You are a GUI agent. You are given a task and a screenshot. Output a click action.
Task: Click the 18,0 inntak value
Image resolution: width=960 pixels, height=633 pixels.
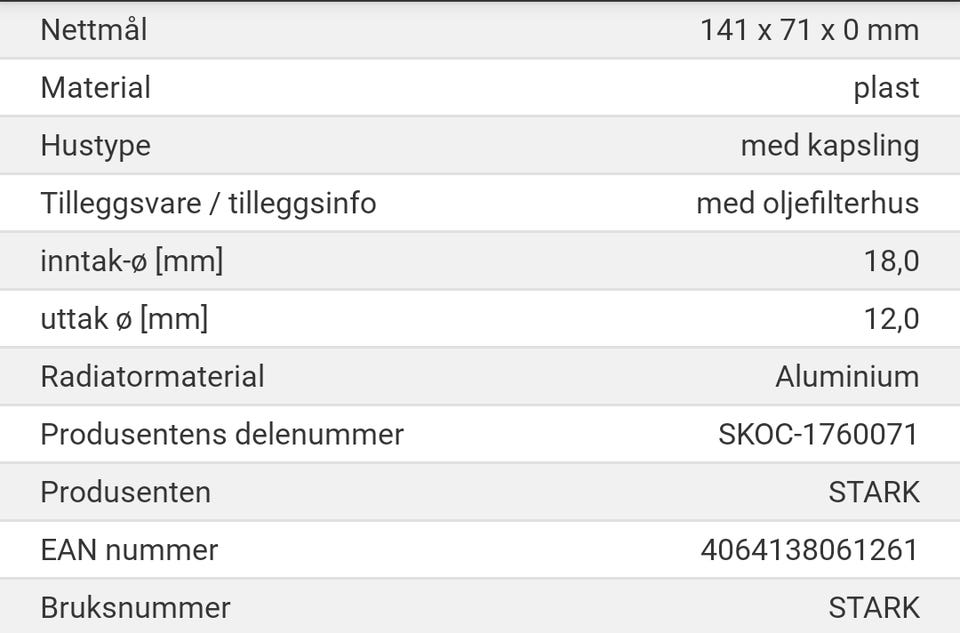pos(891,261)
